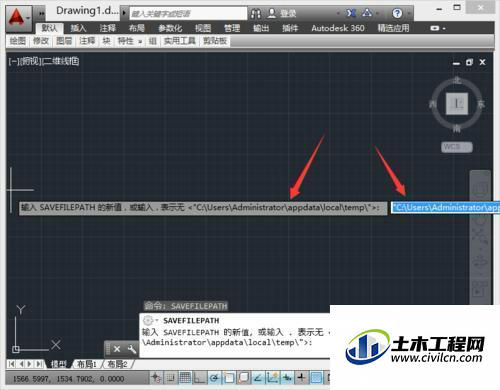Switch to the 注释 ribbon tab
Viewport: 500px width, 390px height.
click(107, 28)
